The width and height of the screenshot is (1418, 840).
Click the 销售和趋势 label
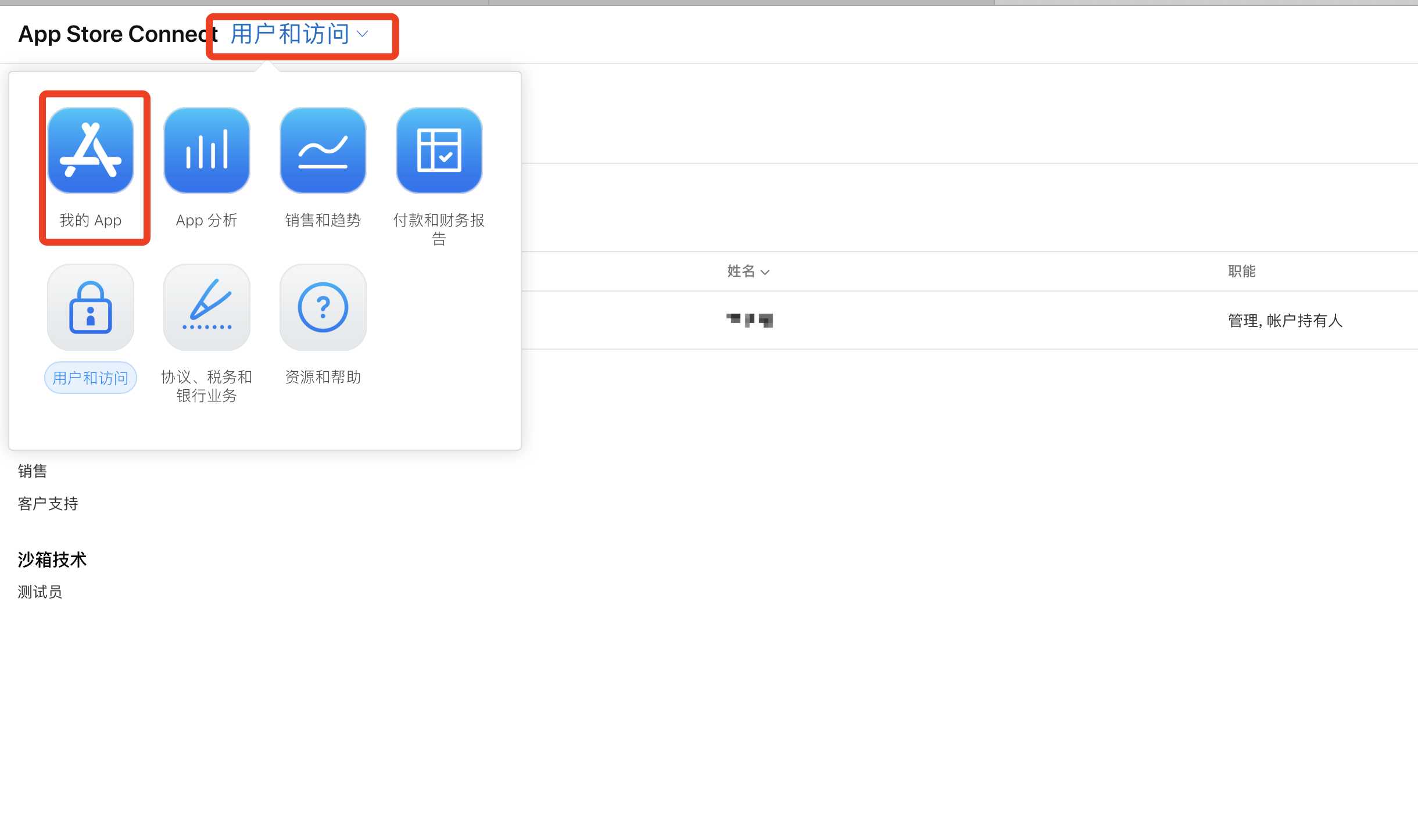click(323, 220)
